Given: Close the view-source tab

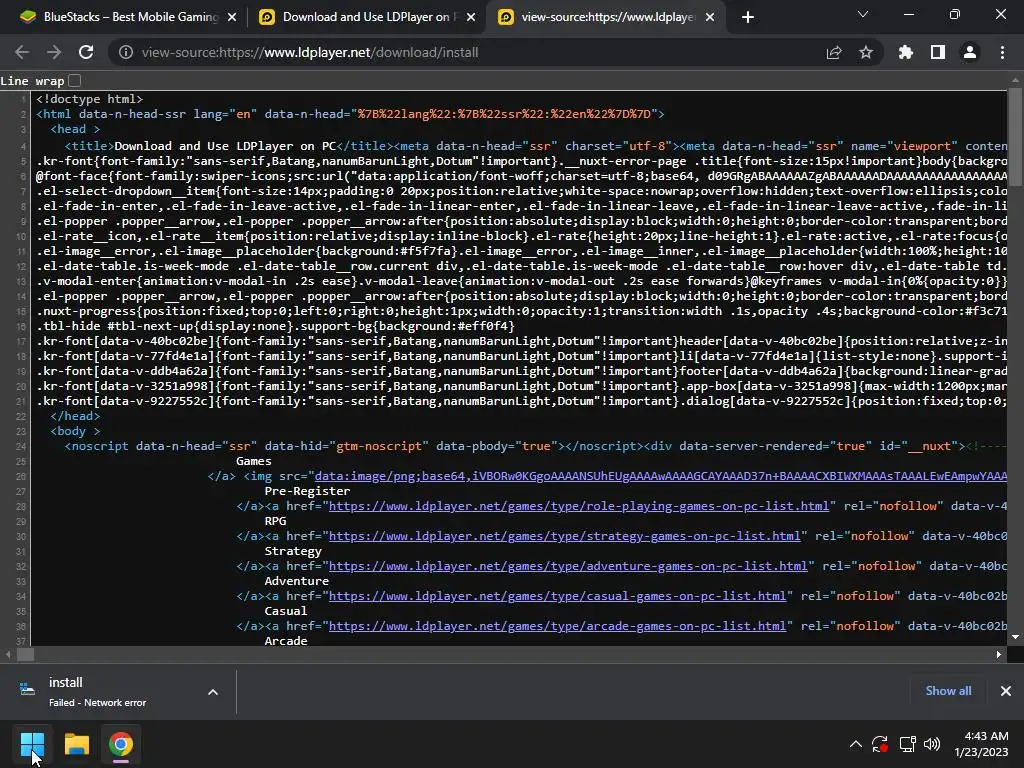Looking at the screenshot, I should (711, 17).
